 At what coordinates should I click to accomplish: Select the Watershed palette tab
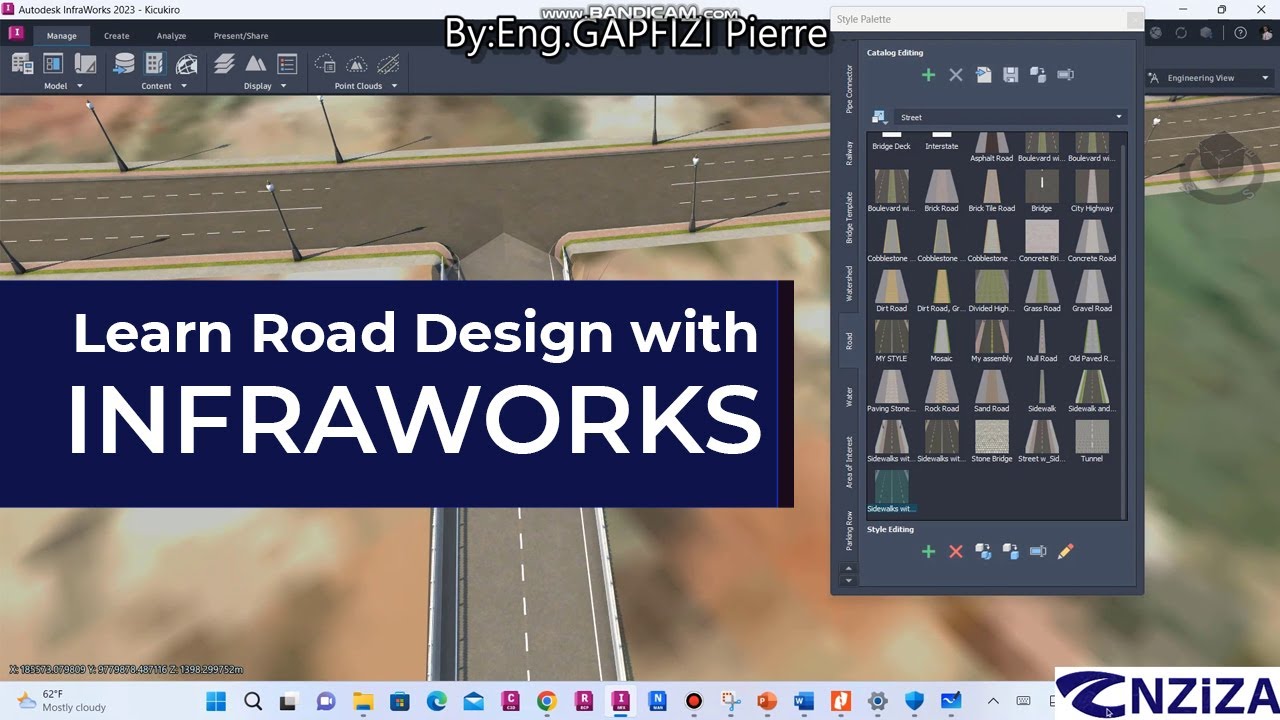[x=849, y=283]
